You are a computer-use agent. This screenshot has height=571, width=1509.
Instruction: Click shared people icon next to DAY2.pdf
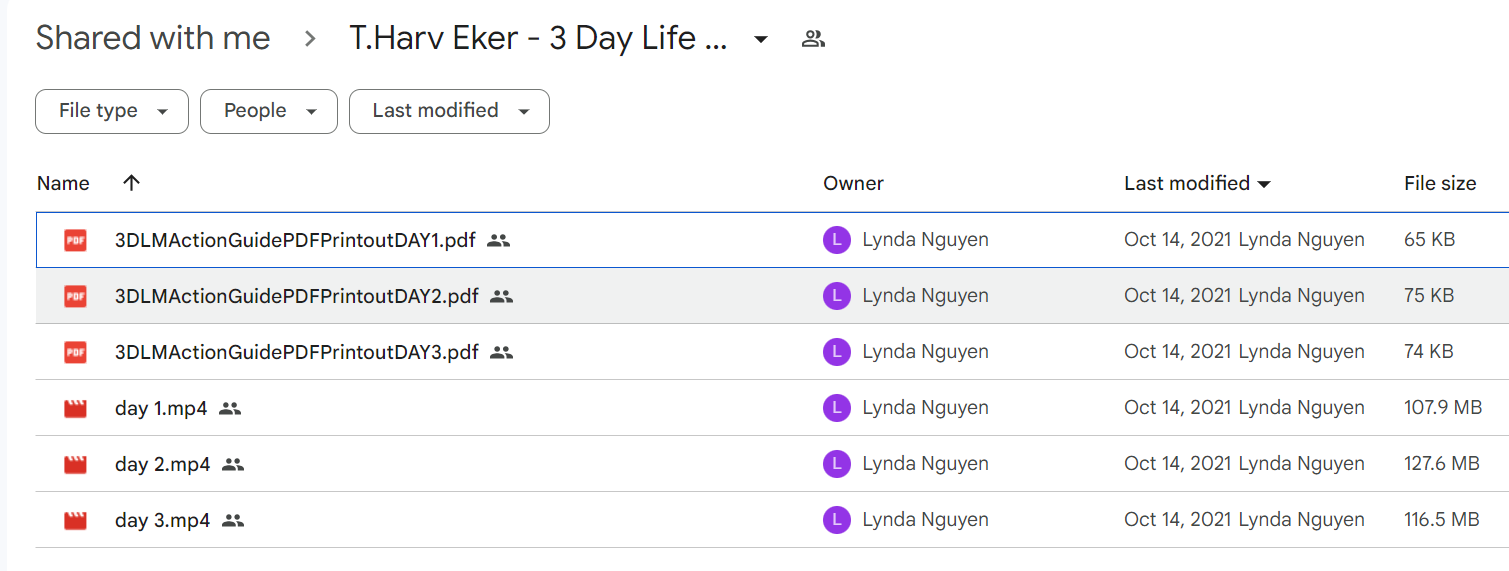coord(501,296)
